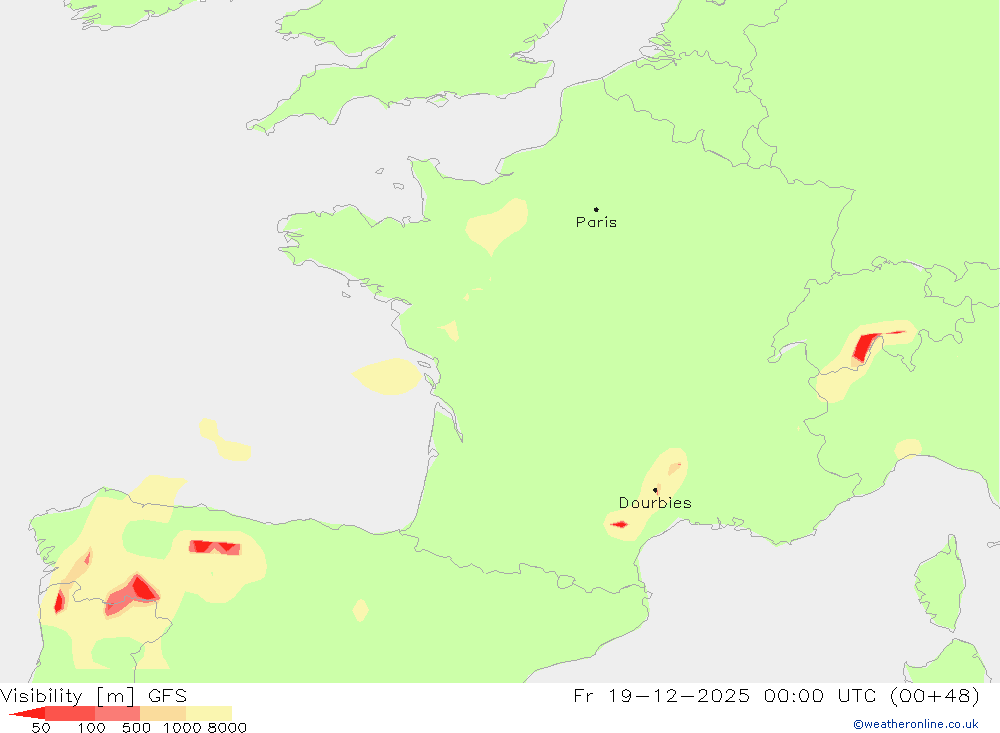1000x733 pixels.
Task: Select the pale yellow 1000-8000 legend swatch
Action: [209, 713]
